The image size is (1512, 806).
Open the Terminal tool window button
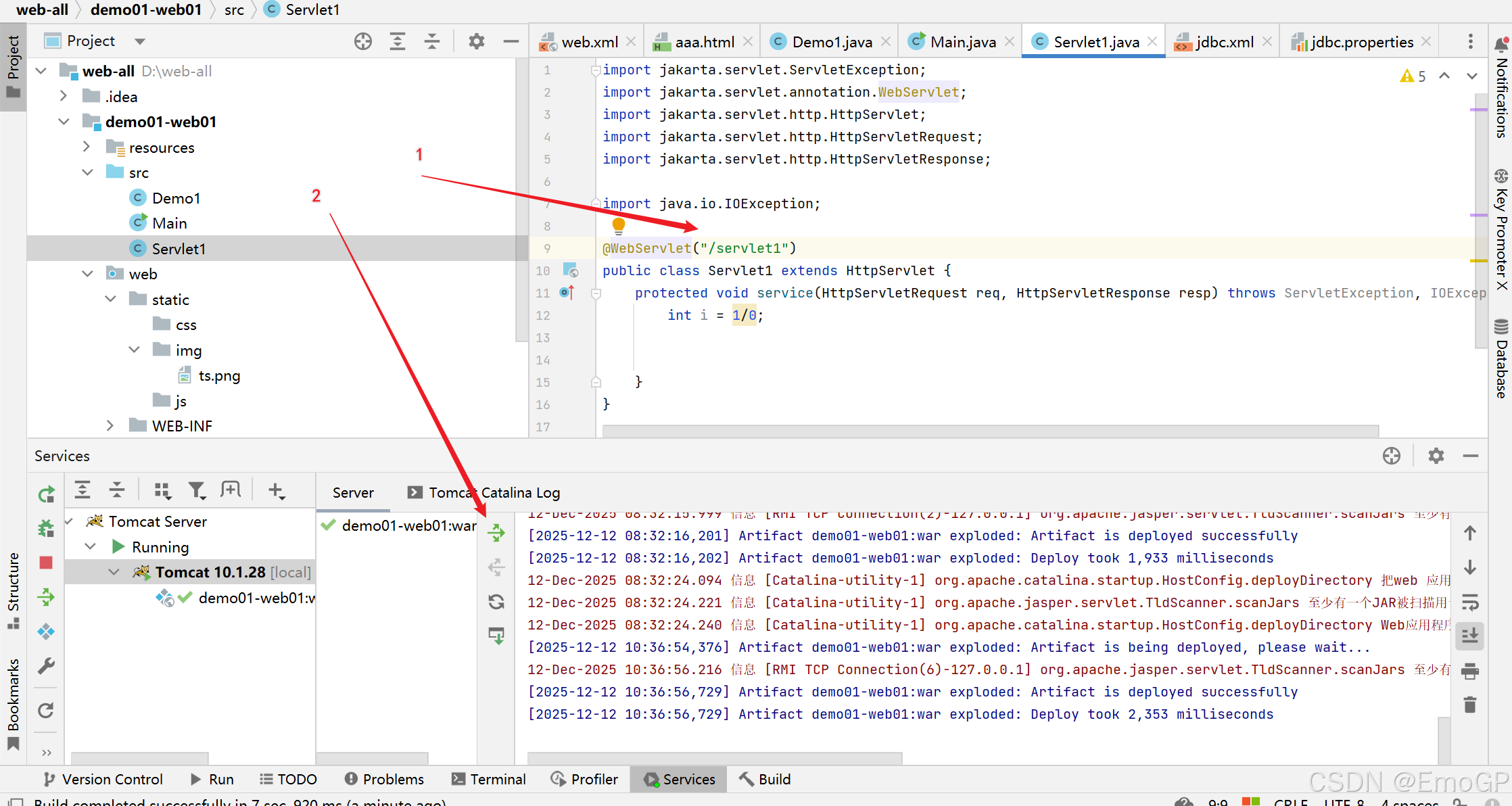click(489, 779)
